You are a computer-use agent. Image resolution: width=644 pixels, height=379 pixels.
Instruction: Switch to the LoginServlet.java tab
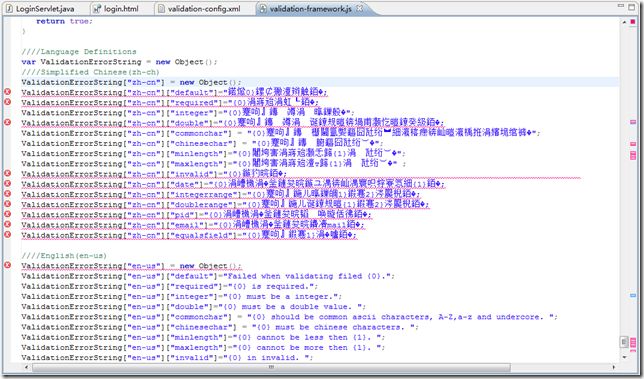pos(45,9)
